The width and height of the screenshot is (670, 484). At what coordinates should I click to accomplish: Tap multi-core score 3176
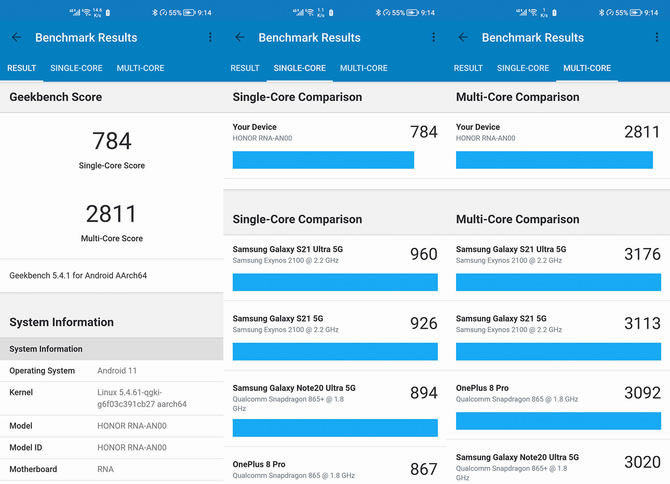[x=642, y=254]
